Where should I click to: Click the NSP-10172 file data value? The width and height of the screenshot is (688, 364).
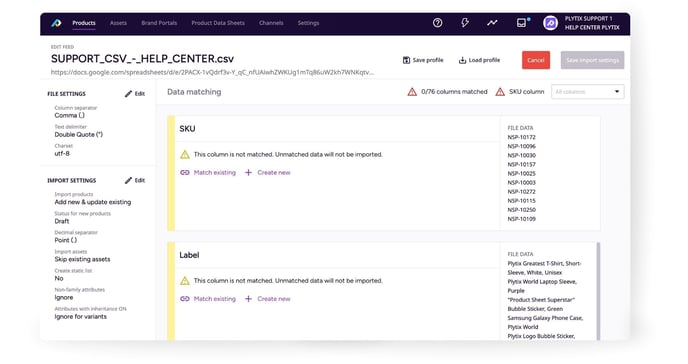point(521,137)
